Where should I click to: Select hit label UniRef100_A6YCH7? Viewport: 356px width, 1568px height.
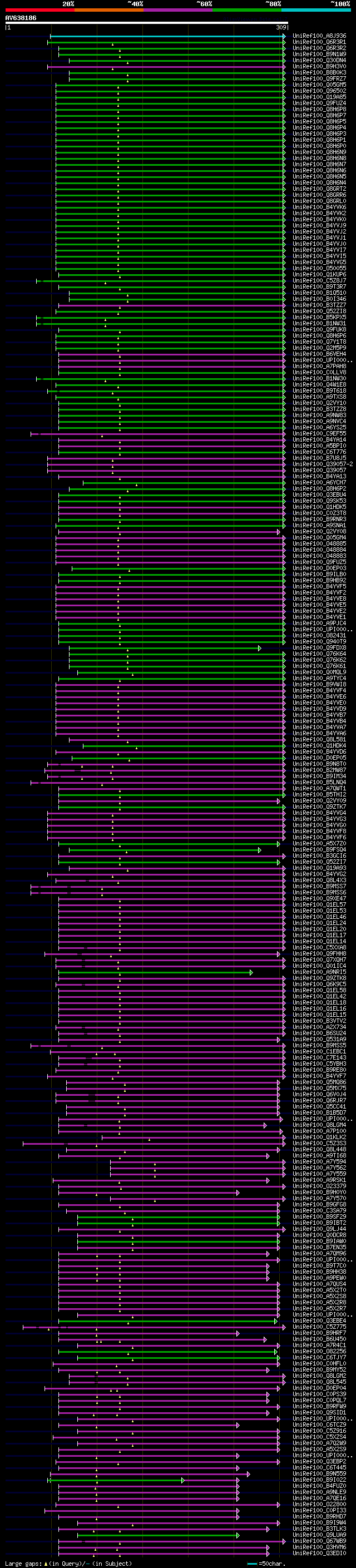click(319, 483)
